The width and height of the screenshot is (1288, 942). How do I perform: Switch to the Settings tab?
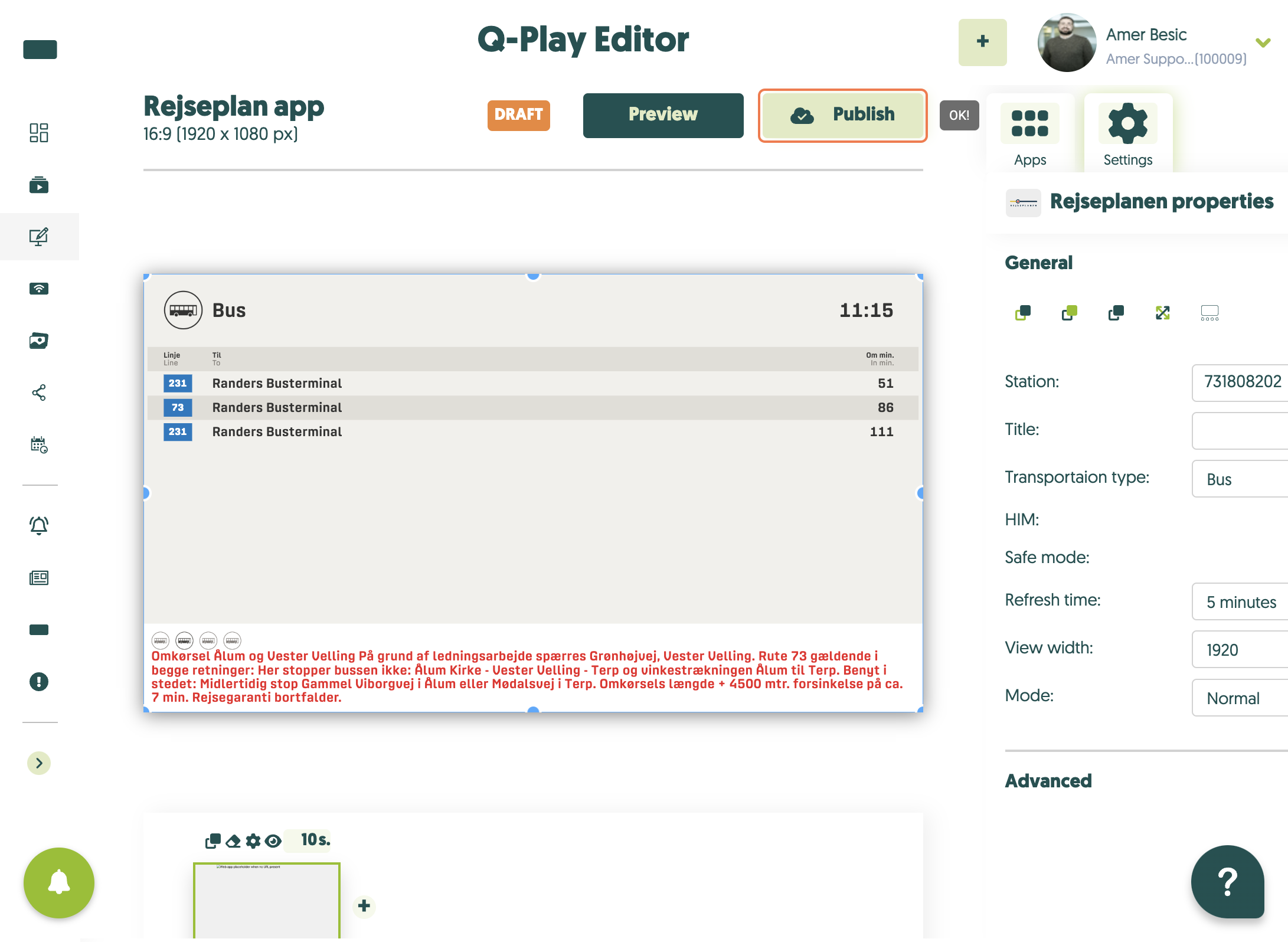point(1128,134)
